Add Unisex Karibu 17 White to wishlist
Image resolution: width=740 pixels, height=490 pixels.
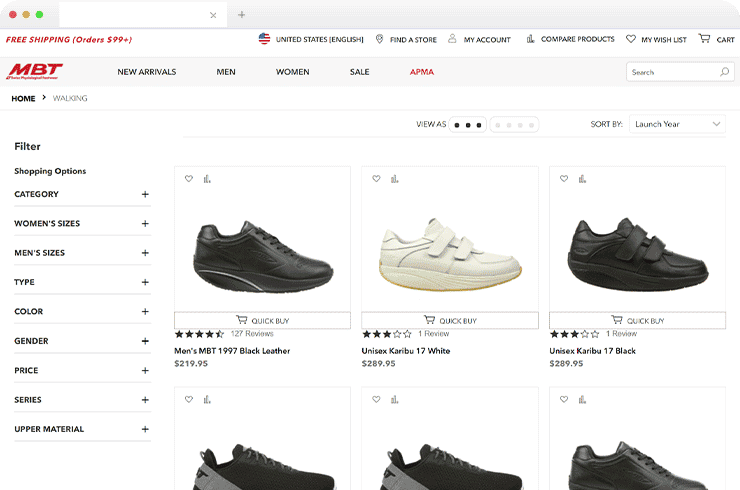376,178
